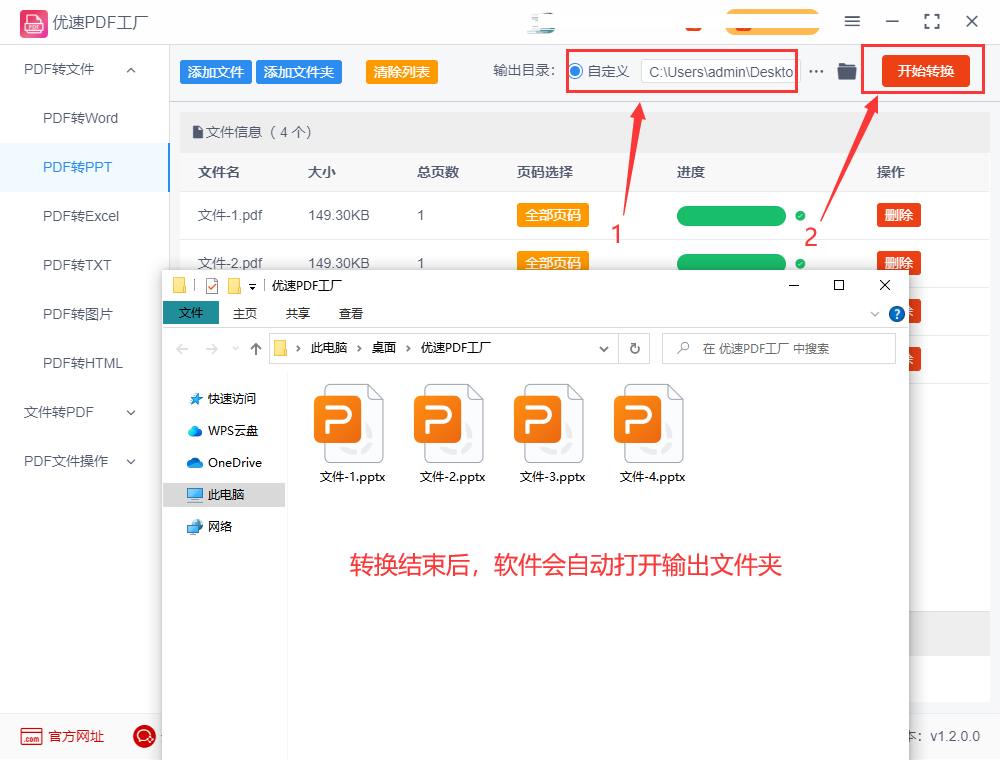Click the green completion check for 文件-1.pdf
This screenshot has height=760, width=1000.
800,216
